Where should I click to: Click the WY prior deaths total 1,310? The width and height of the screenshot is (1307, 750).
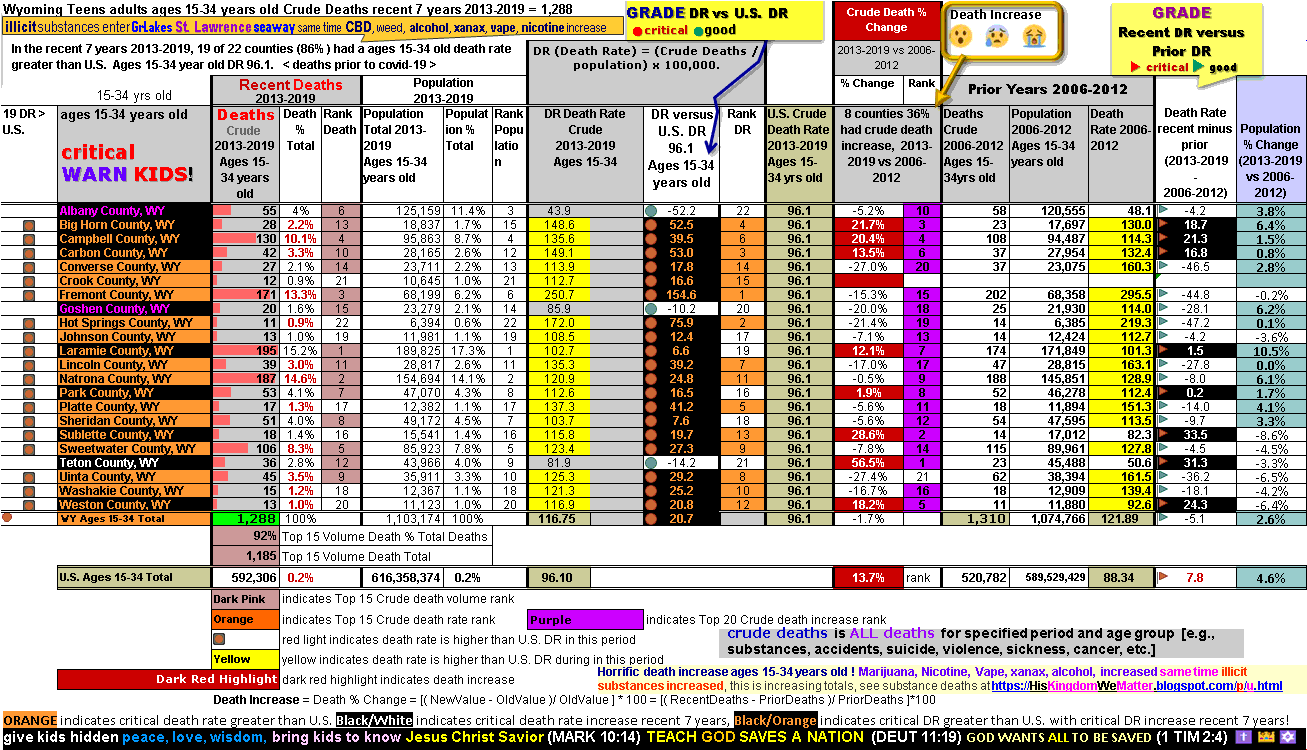pyautogui.click(x=974, y=519)
